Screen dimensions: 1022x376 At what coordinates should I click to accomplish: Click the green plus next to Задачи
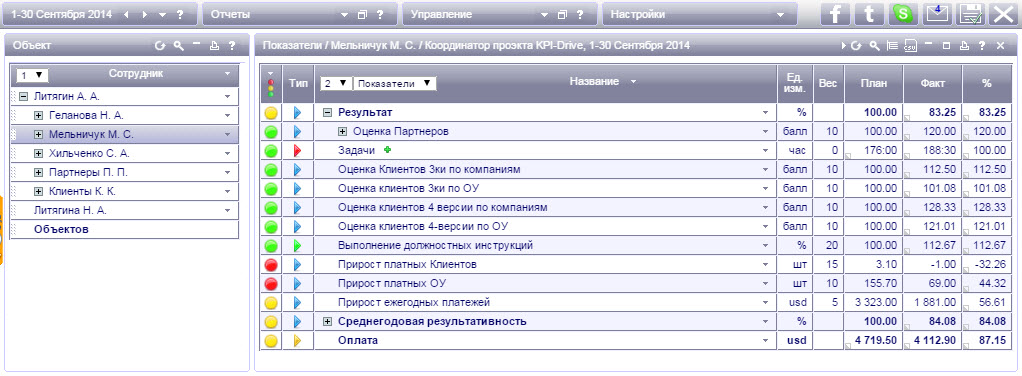coord(388,151)
